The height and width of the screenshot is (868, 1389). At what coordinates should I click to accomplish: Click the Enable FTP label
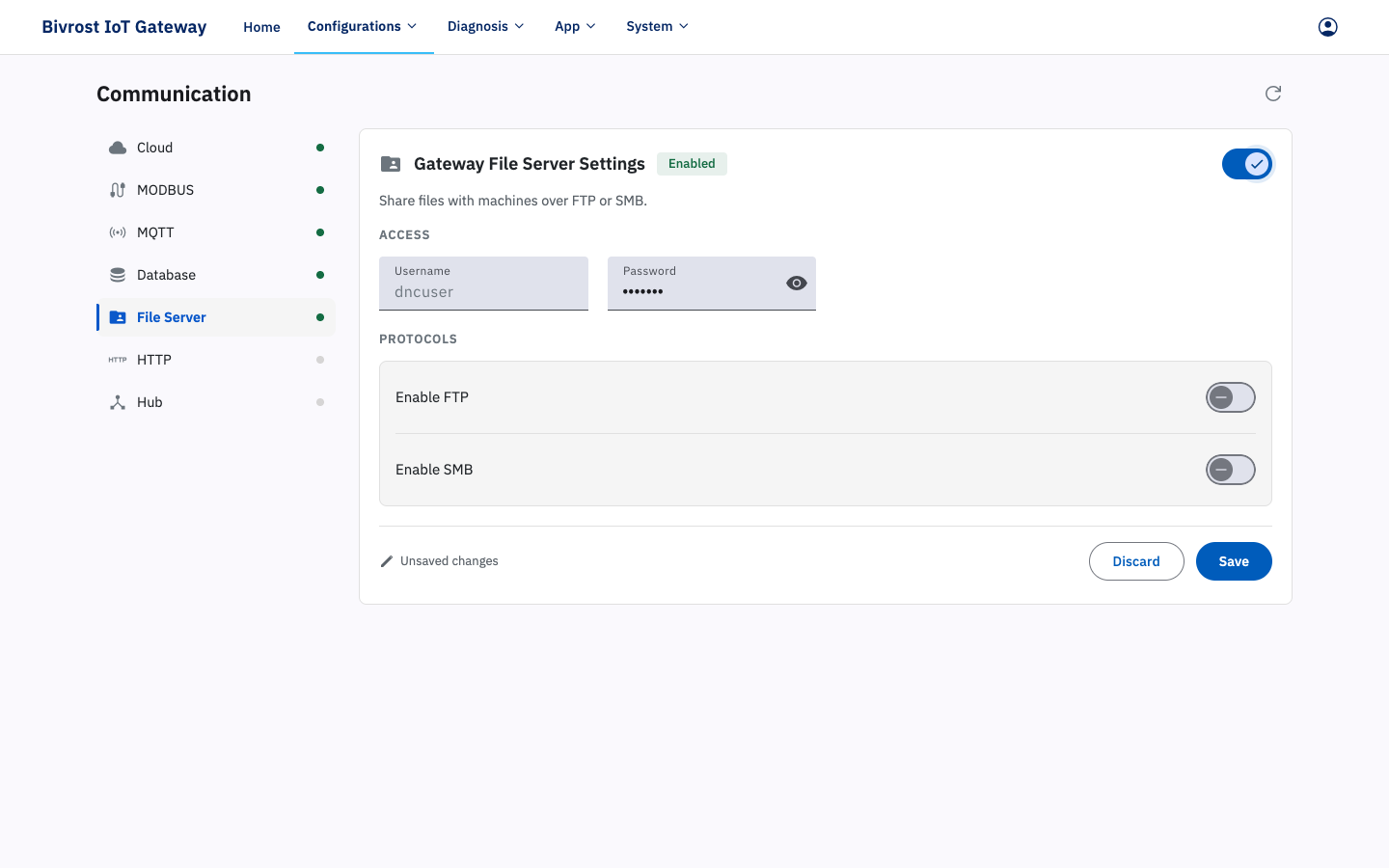[x=432, y=397]
